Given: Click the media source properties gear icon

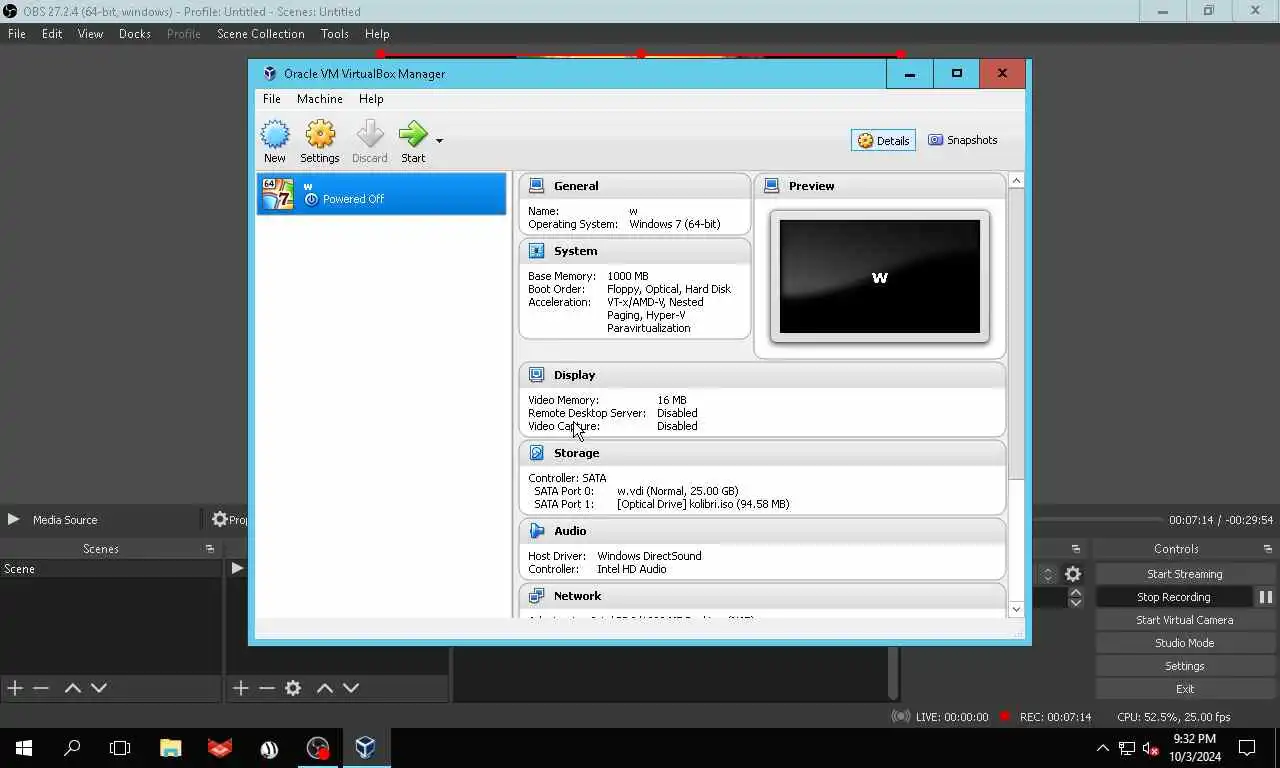Looking at the screenshot, I should [x=220, y=519].
